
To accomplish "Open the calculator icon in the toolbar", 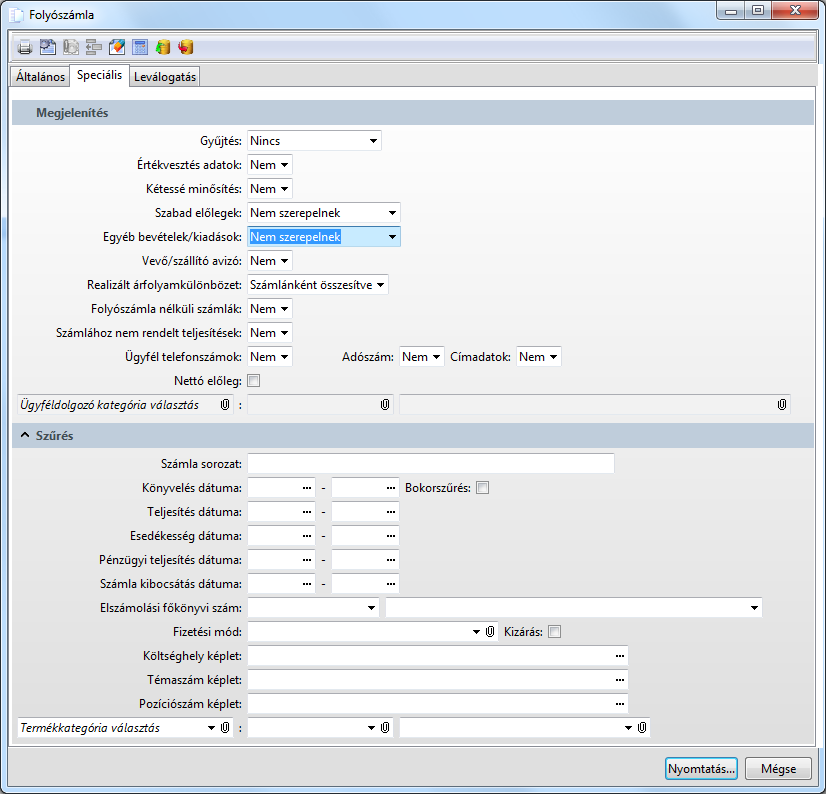I will click(x=140, y=47).
